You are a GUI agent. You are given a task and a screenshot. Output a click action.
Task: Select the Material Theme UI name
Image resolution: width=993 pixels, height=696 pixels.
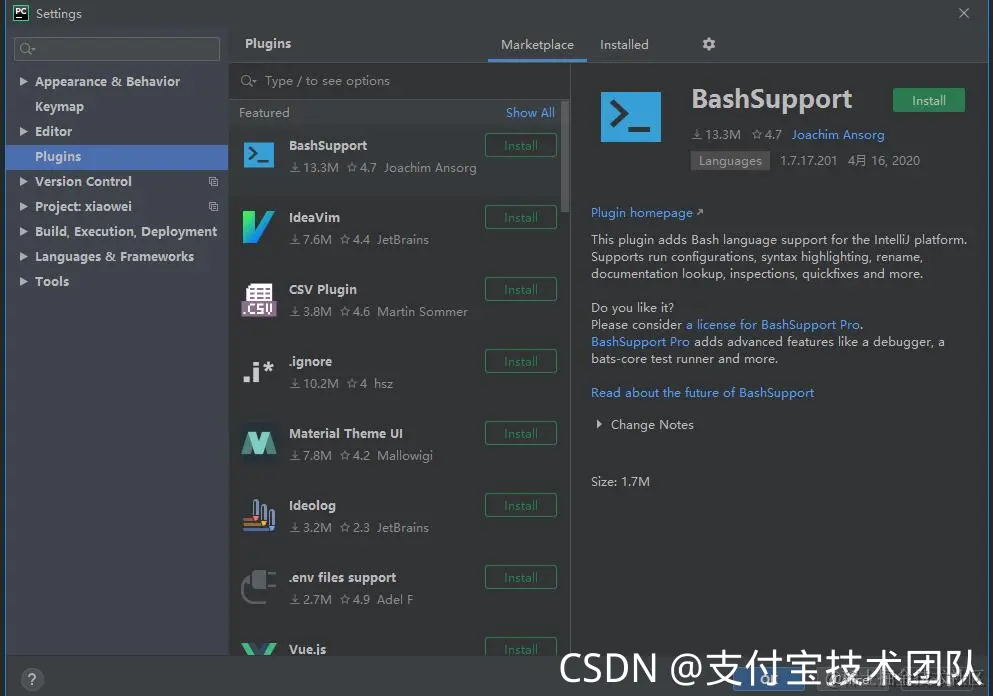pyautogui.click(x=346, y=434)
